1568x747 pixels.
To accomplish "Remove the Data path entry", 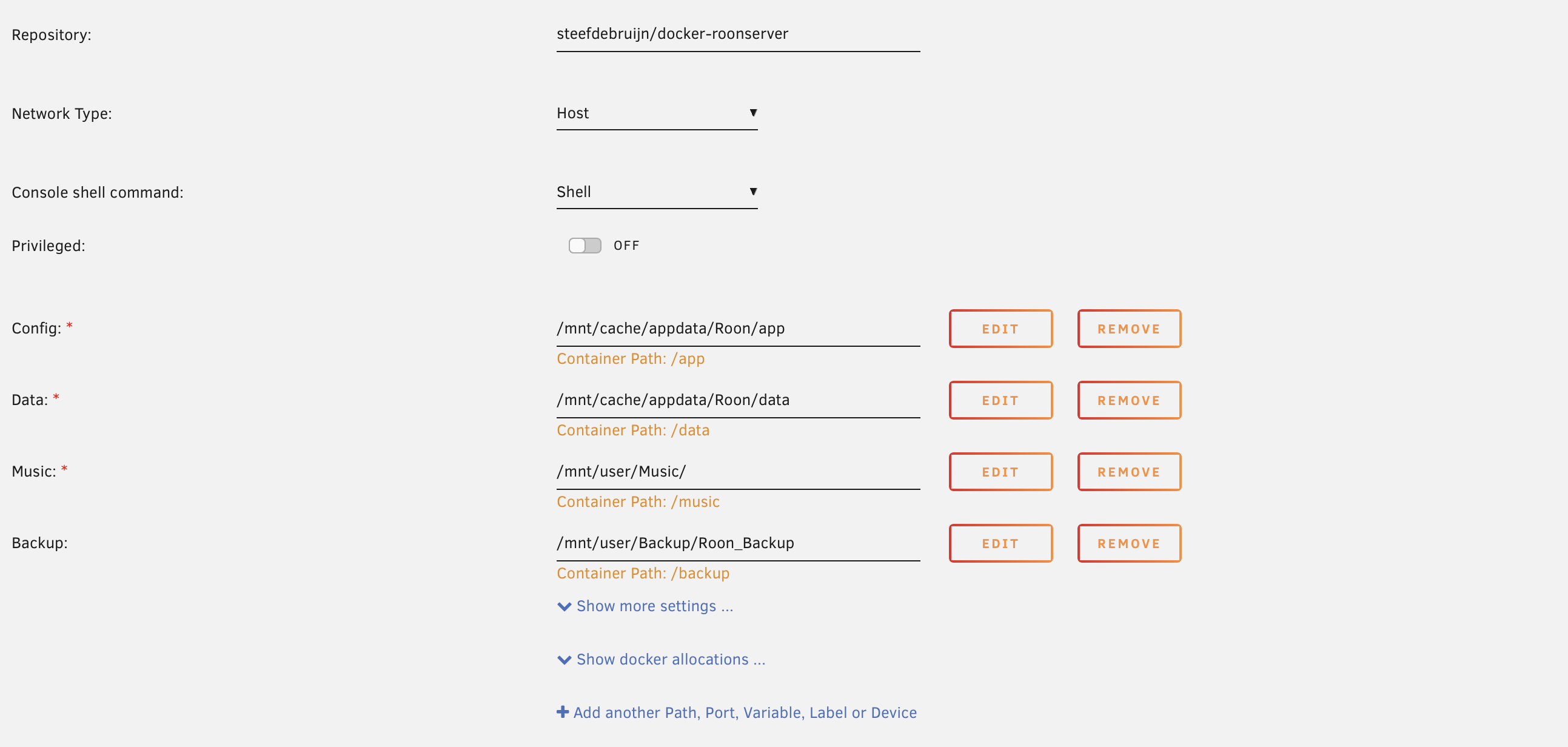I will coord(1129,401).
